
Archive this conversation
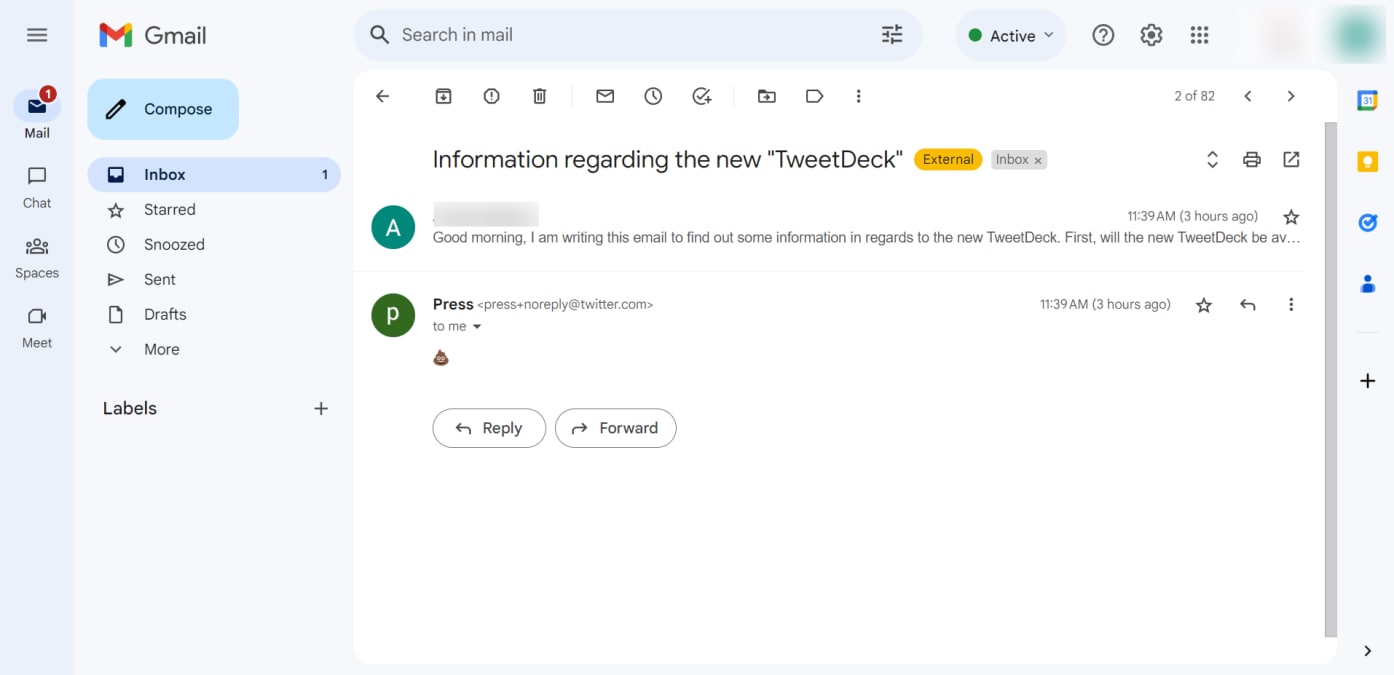(443, 96)
